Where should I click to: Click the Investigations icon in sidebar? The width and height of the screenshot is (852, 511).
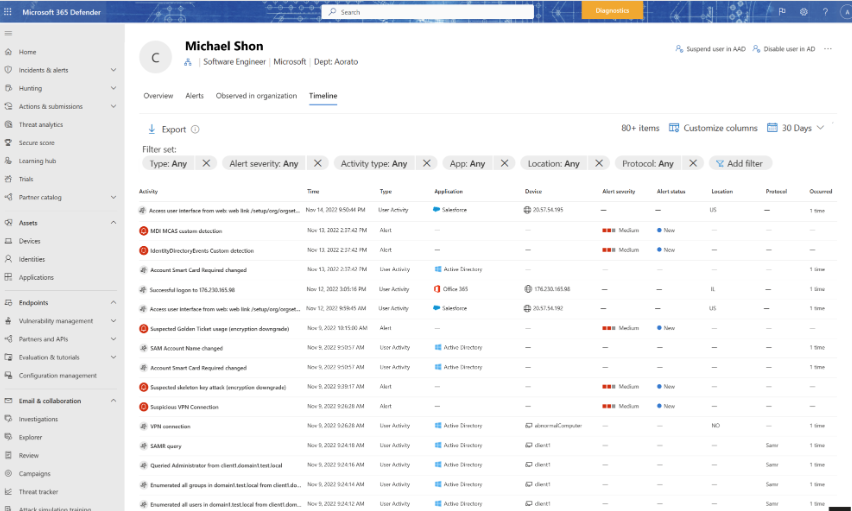coord(8,419)
